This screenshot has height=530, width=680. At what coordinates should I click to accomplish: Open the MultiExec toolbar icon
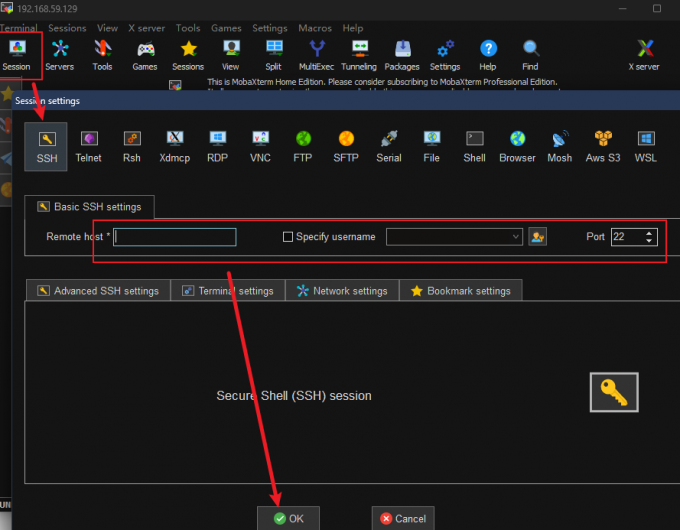[x=317, y=55]
